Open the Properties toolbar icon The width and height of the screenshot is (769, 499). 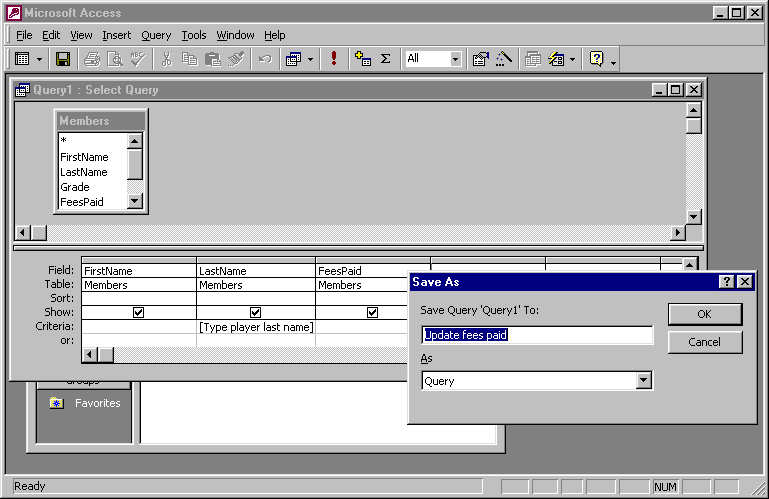(x=480, y=59)
